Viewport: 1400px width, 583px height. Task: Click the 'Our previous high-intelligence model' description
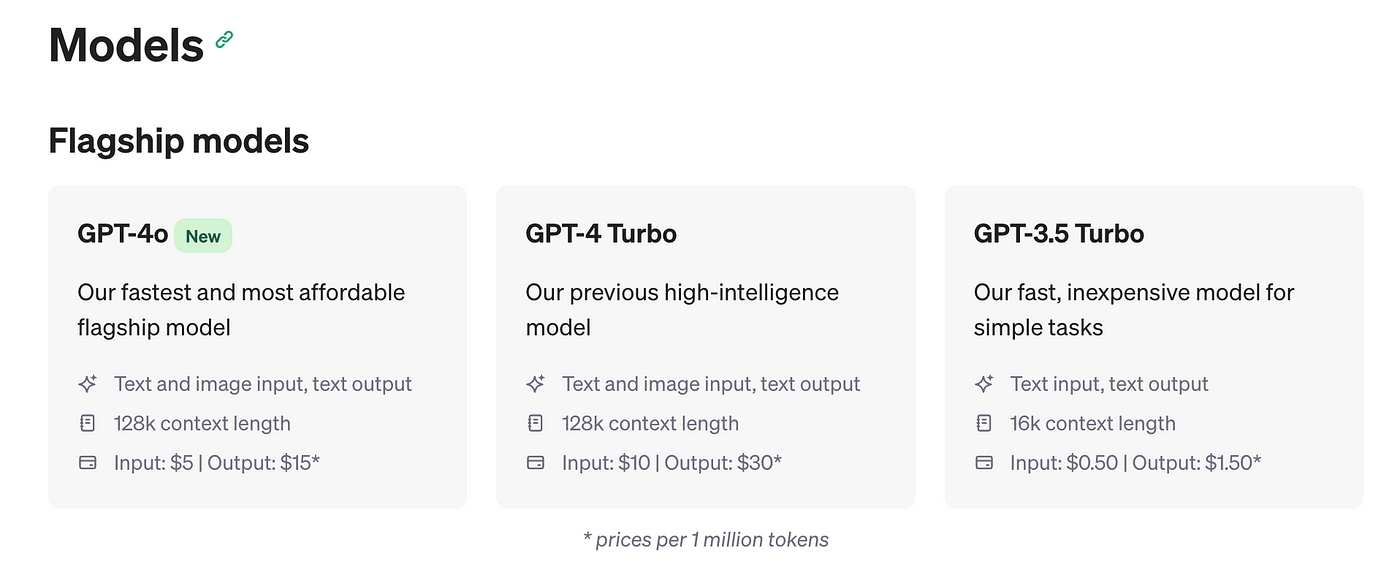click(x=682, y=310)
